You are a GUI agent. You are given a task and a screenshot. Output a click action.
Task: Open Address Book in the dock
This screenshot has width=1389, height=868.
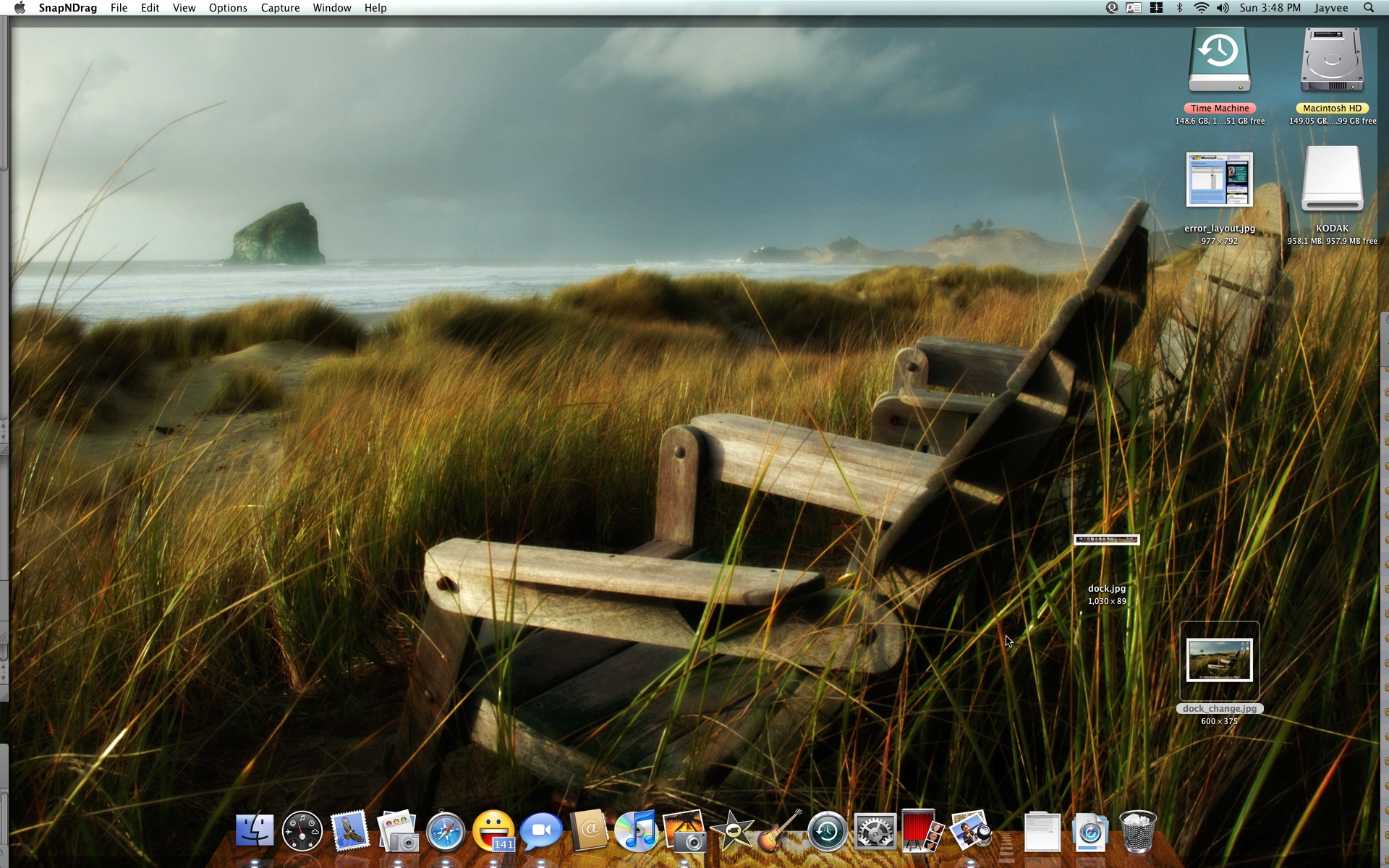589,830
